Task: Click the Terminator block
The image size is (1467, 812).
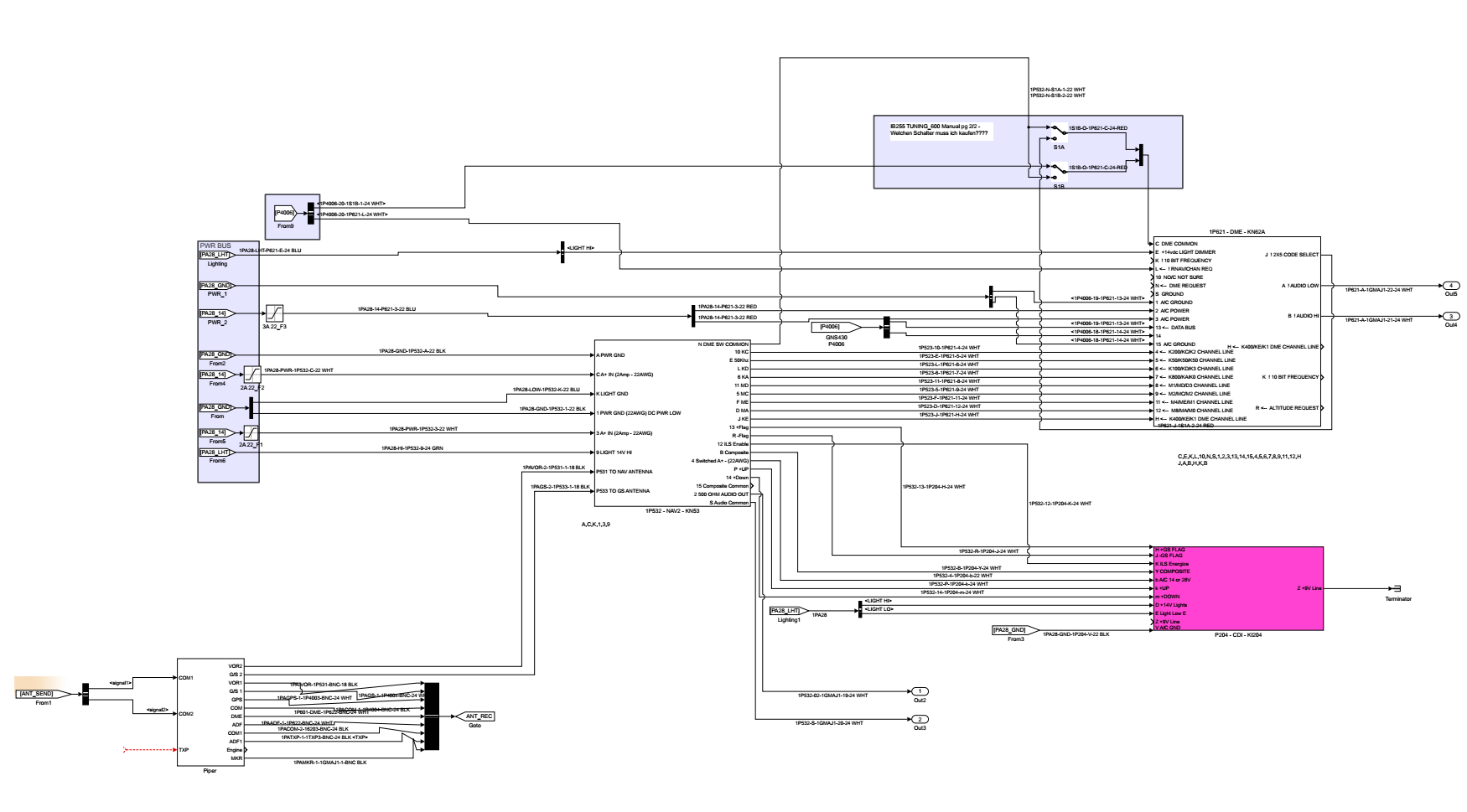Action: click(1398, 588)
